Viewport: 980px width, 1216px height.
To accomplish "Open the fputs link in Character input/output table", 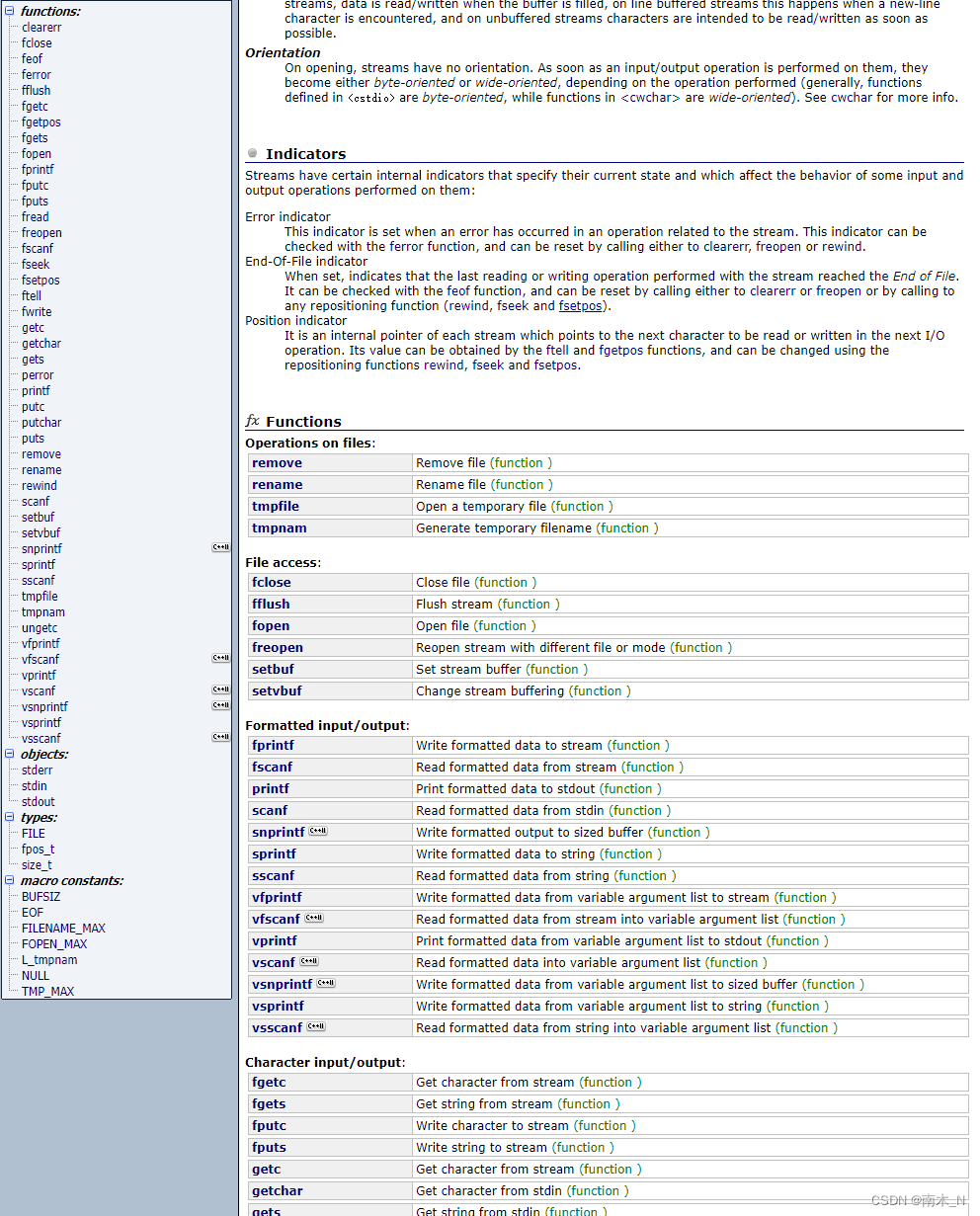I will tap(269, 1148).
